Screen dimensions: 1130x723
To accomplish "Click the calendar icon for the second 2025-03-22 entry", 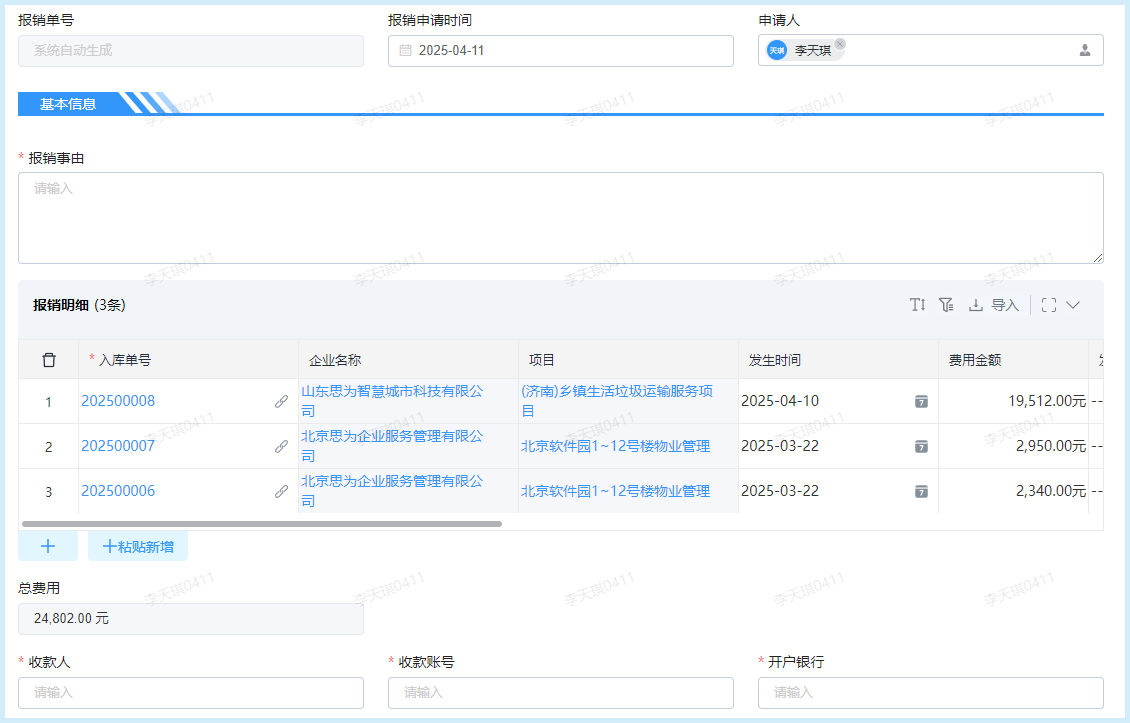I will coord(920,491).
